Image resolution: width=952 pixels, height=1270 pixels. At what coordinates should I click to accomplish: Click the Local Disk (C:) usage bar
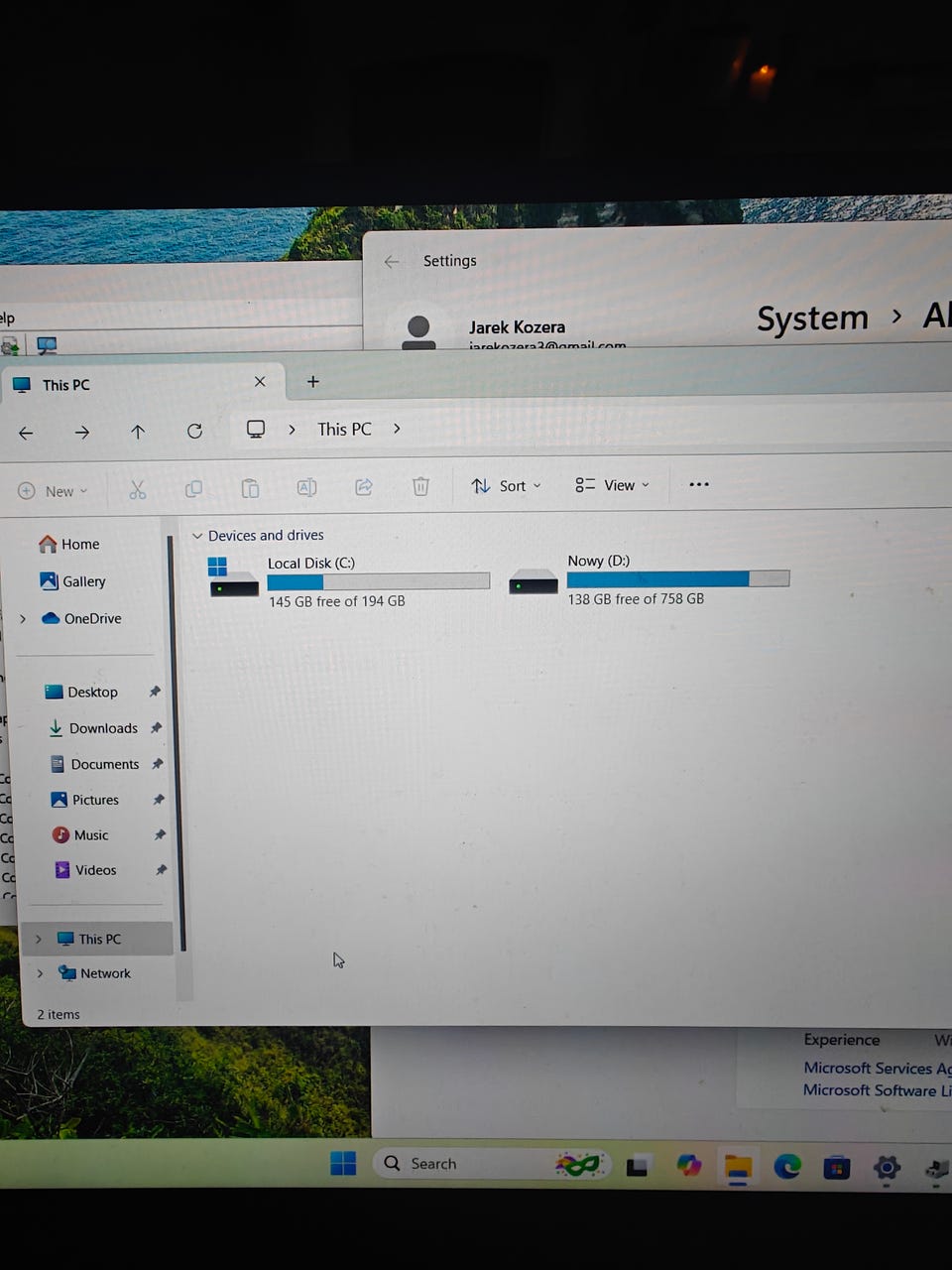[x=378, y=581]
